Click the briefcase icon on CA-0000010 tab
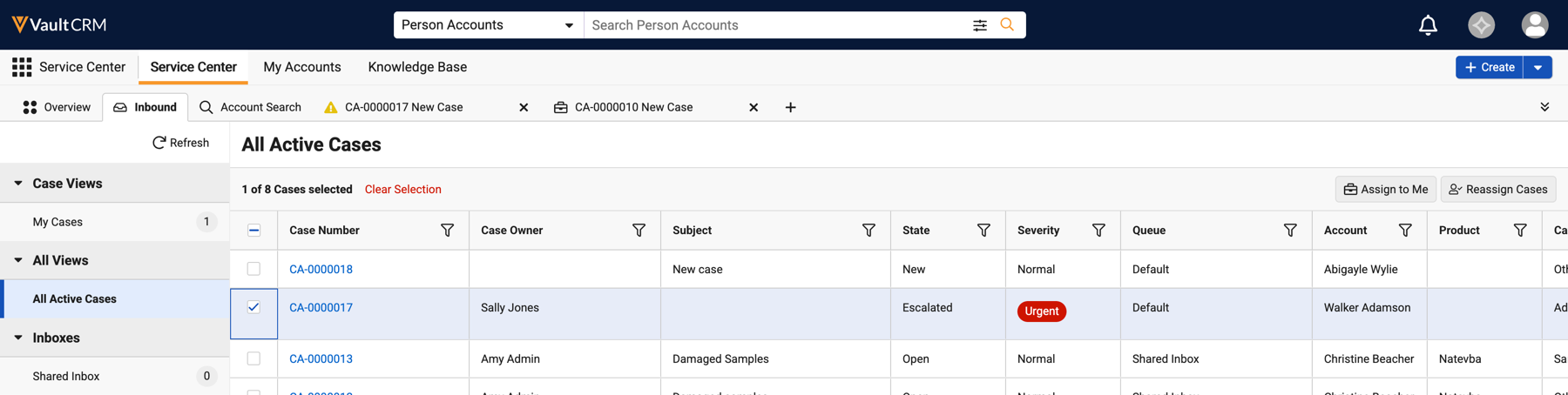This screenshot has height=395, width=1568. [560, 107]
